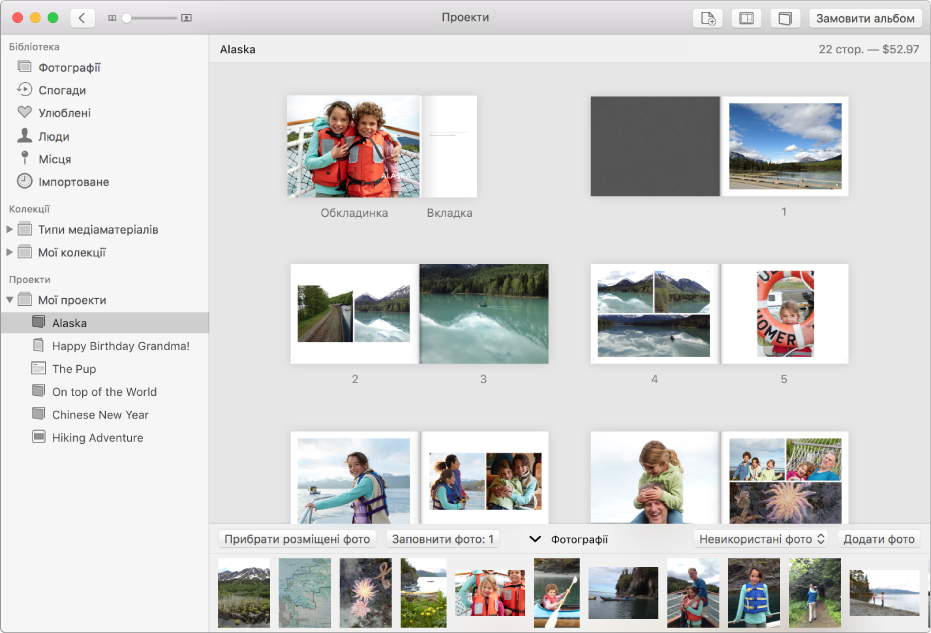Collapse the Мої проекти folder
The image size is (931, 633).
coord(11,300)
